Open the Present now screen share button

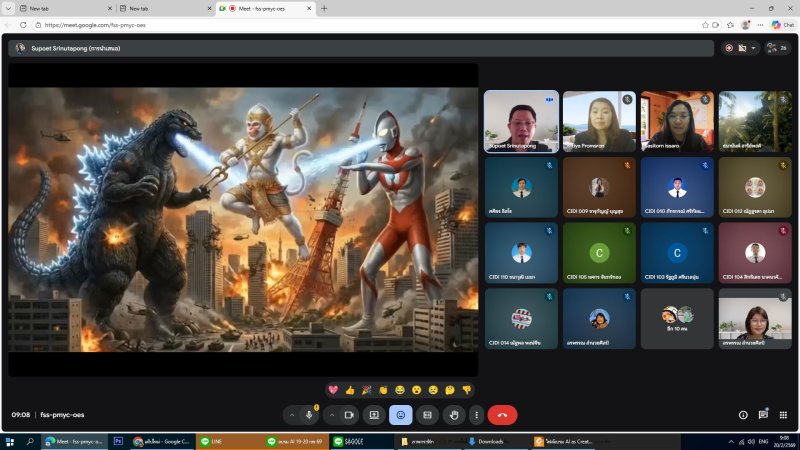tap(375, 414)
